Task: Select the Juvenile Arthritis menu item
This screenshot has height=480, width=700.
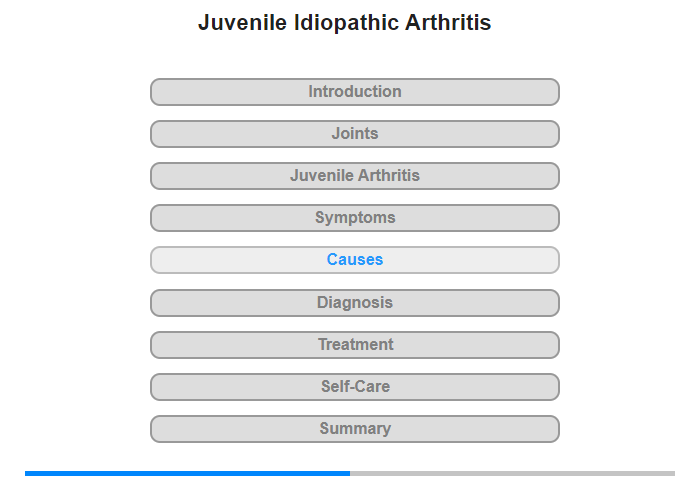Action: 354,176
